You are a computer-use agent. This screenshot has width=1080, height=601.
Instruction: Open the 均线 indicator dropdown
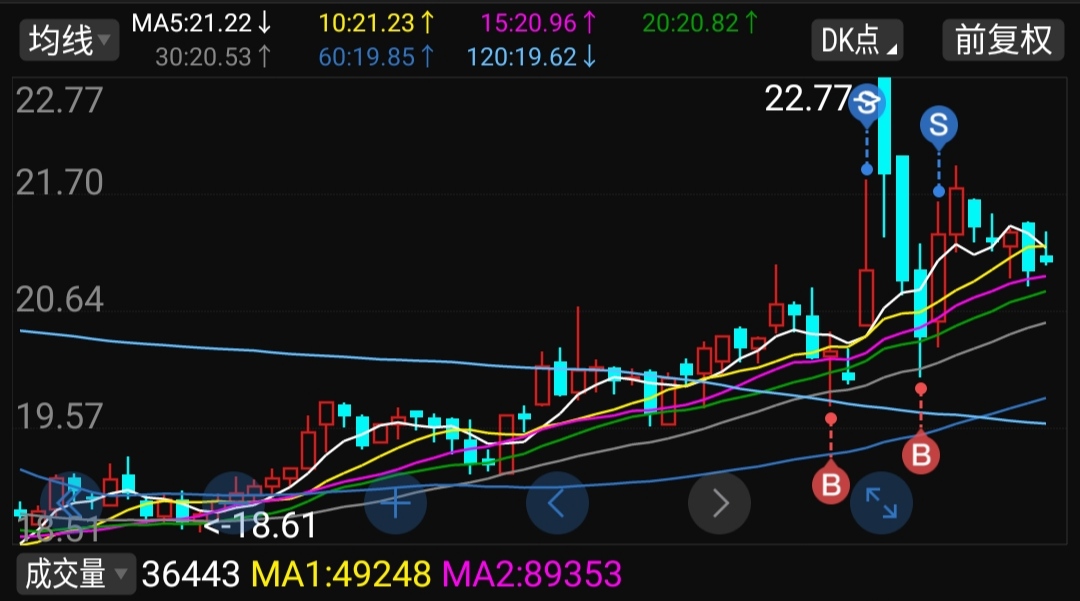coord(69,40)
